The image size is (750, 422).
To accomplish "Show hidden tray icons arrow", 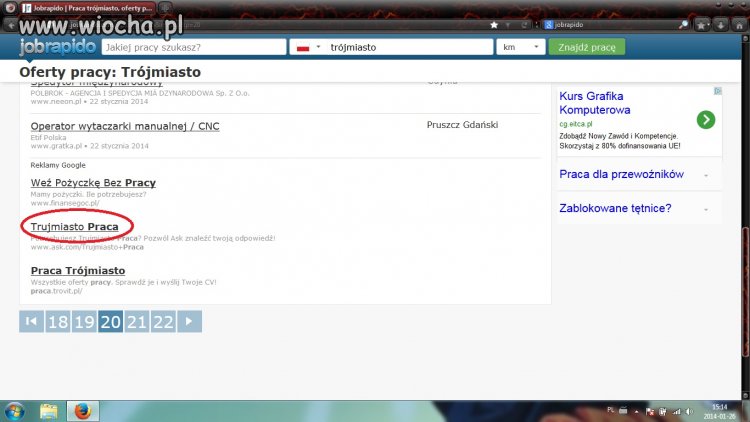I will click(637, 411).
